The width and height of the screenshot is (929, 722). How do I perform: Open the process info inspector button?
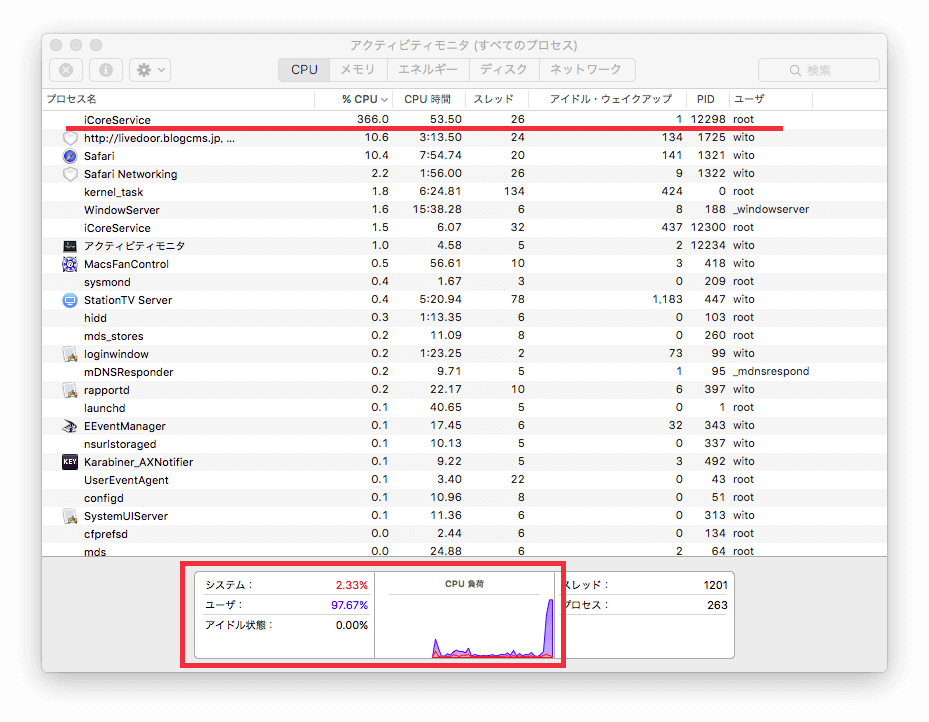106,70
